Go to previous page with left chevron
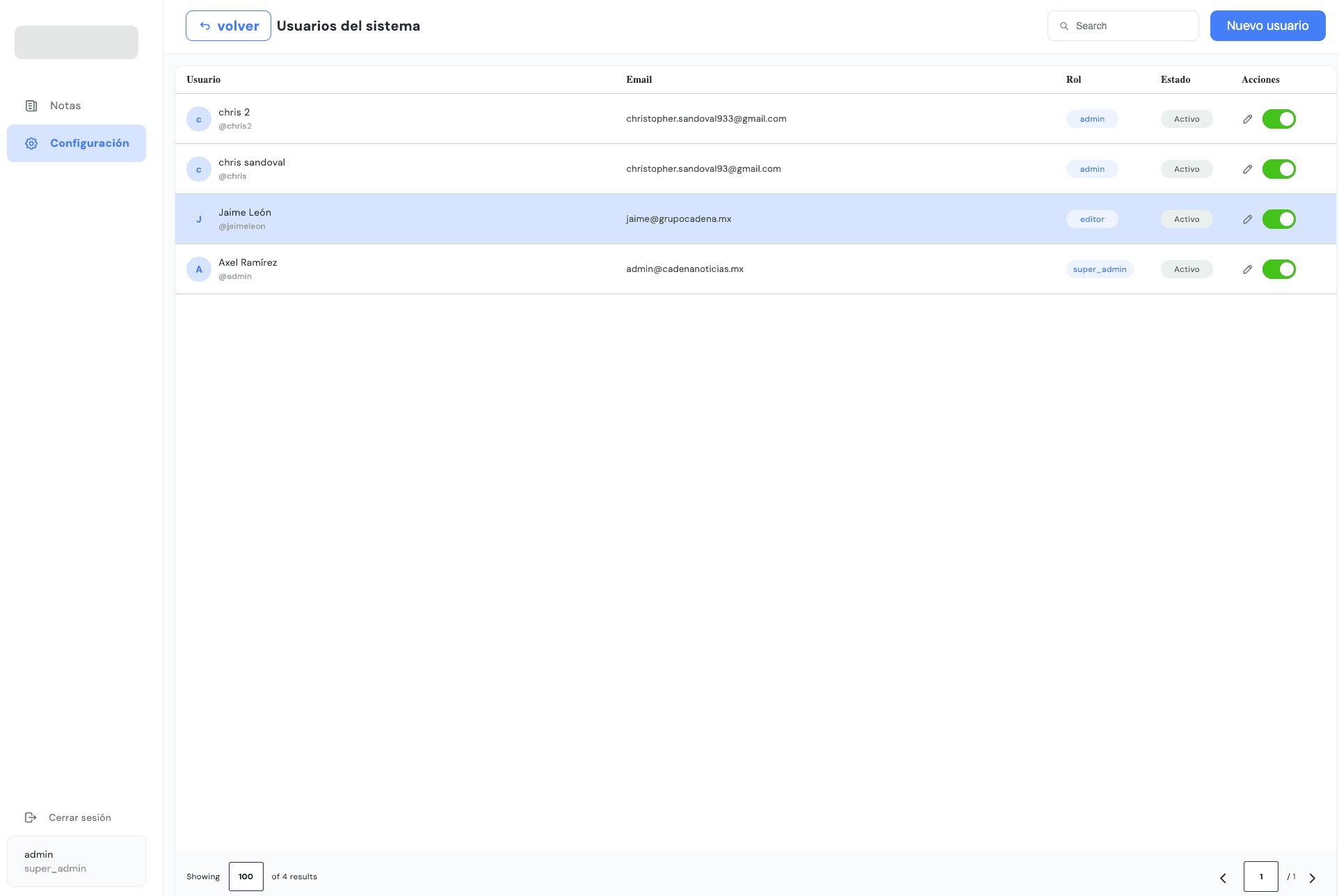Screen dimensions: 1339x896 tap(1223, 878)
